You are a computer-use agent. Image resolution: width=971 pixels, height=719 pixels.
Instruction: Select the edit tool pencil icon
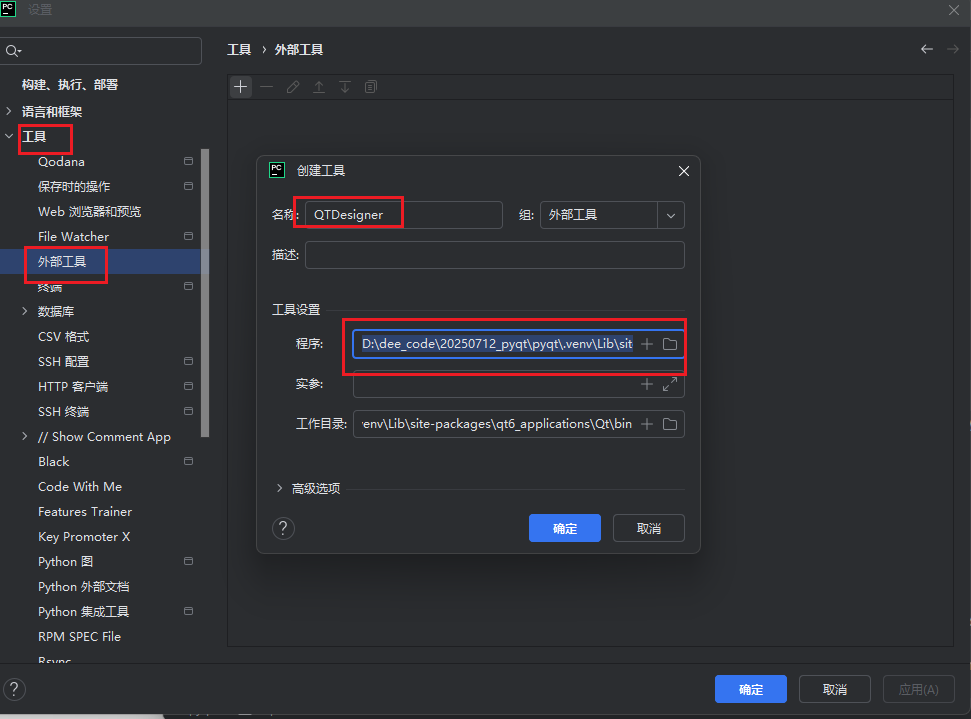click(292, 87)
